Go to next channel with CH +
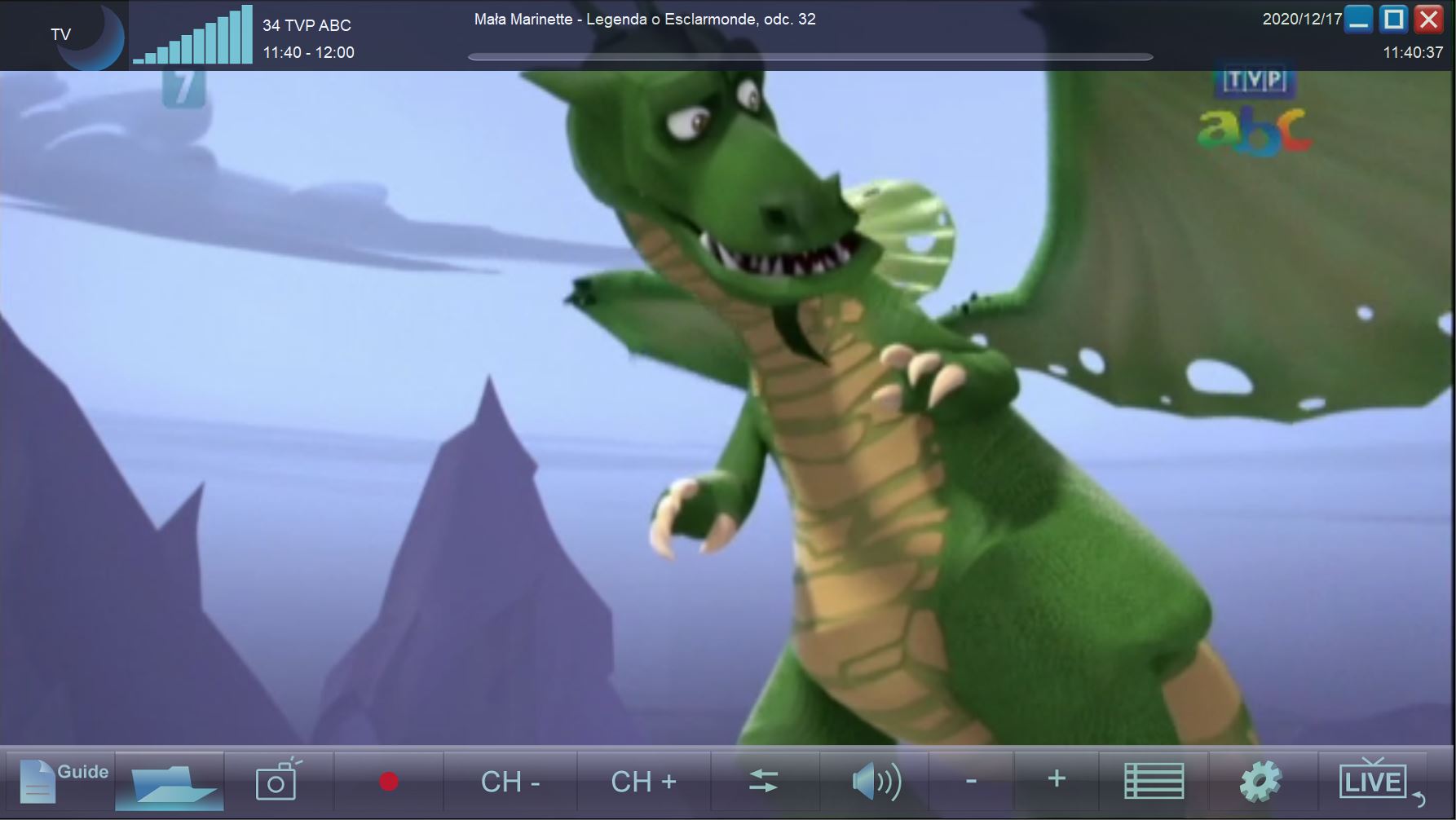Viewport: 1456px width, 820px height. (644, 781)
